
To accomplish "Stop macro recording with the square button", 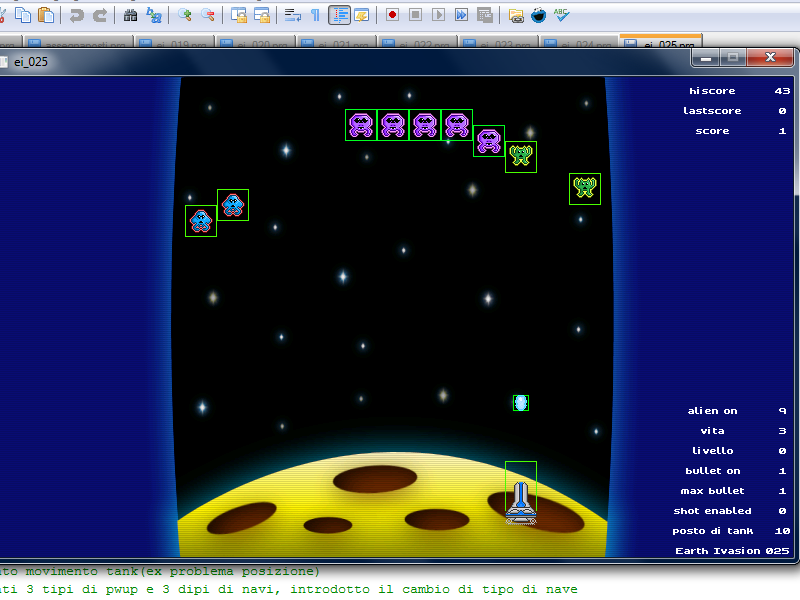I will pyautogui.click(x=415, y=15).
